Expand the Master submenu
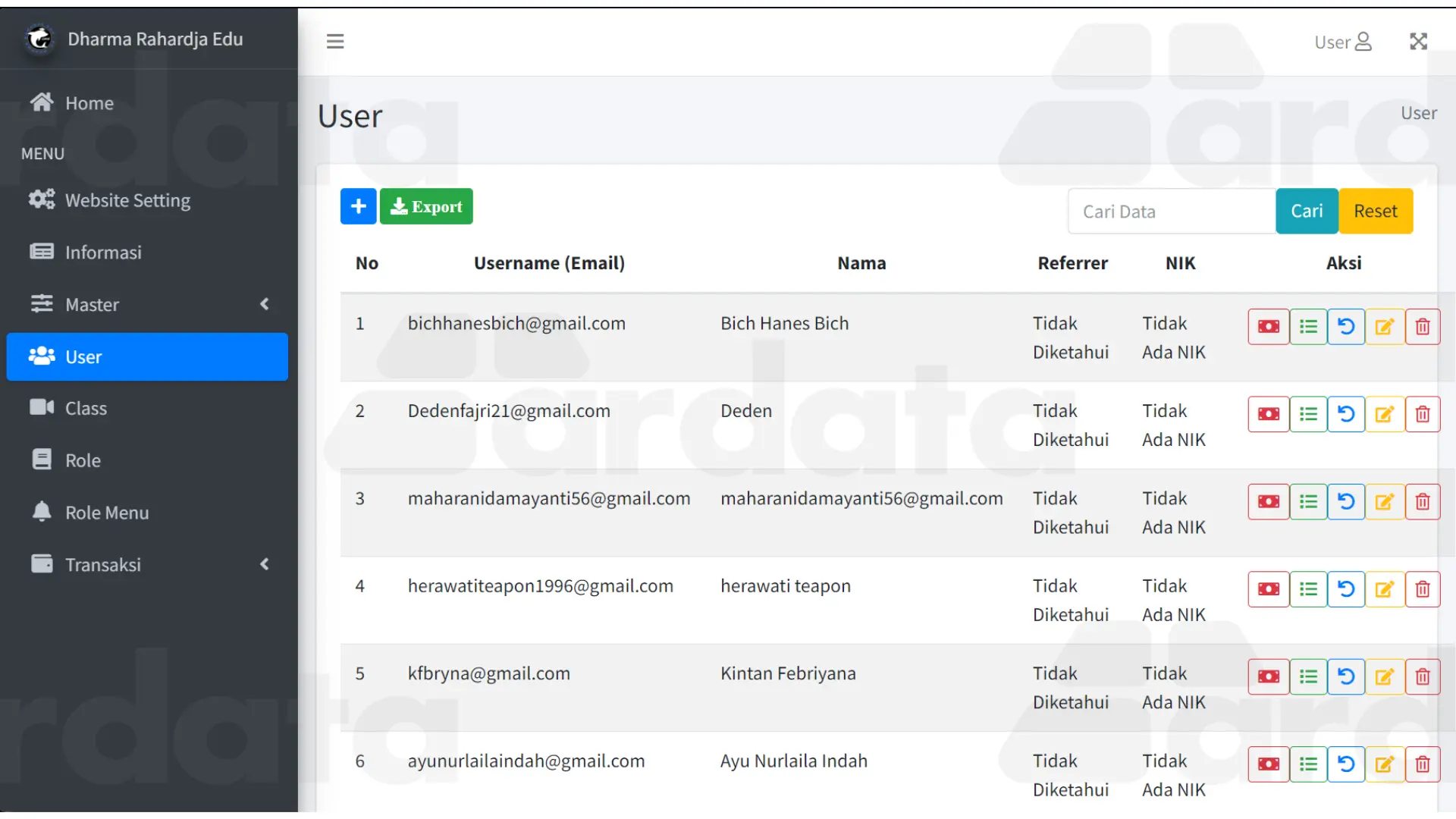Viewport: 1456px width, 819px height. [147, 304]
